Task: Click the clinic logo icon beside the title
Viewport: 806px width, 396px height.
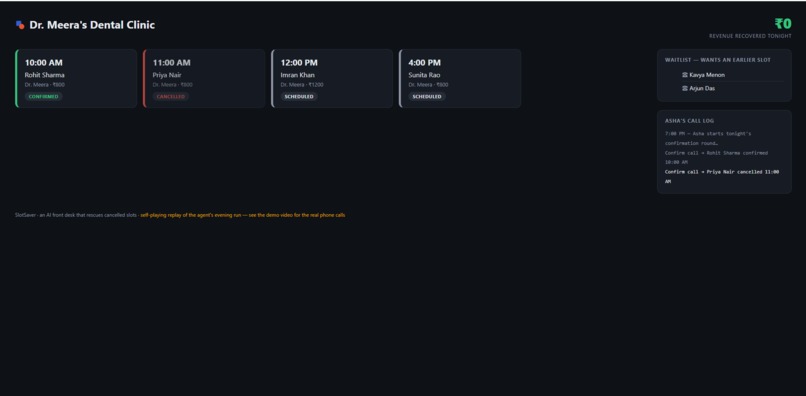Action: (20, 25)
